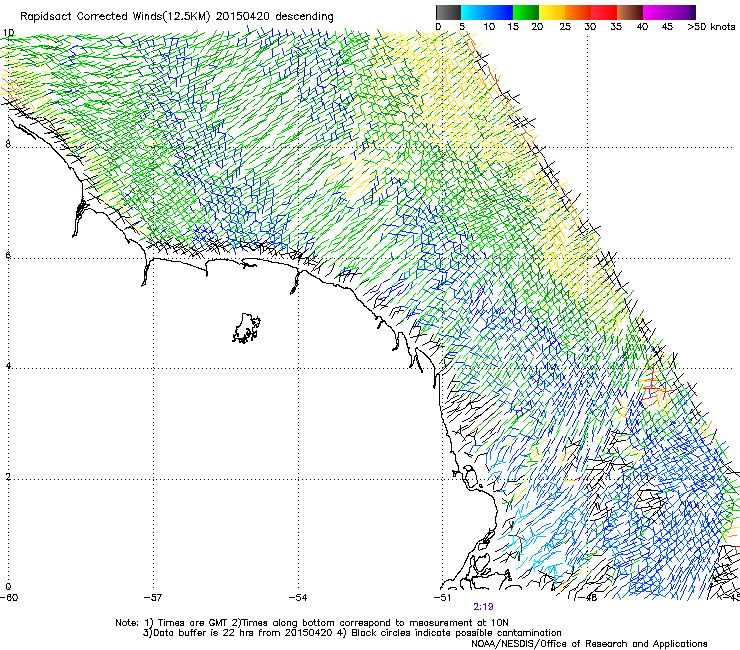Click the red 30-35 knots color swatch

click(604, 12)
